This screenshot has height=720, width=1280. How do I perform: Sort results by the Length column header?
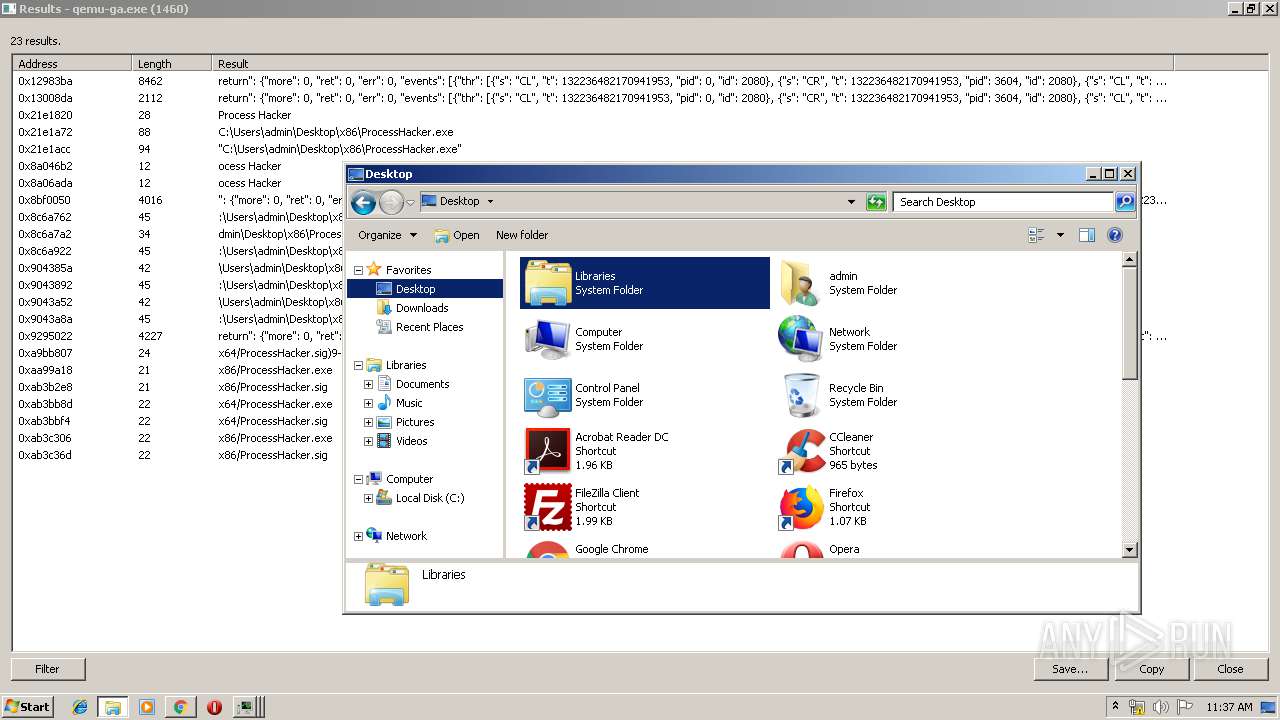click(x=172, y=64)
